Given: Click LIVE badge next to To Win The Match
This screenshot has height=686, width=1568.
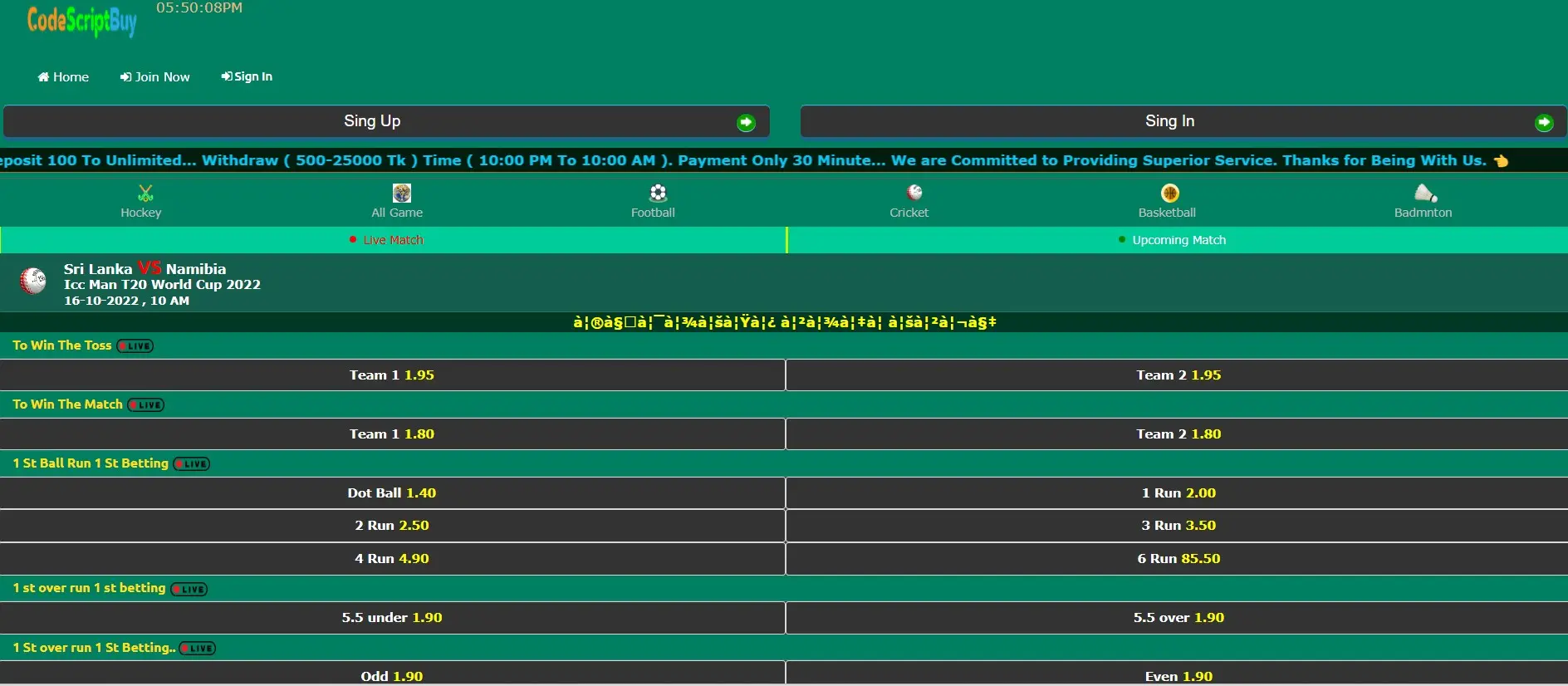Looking at the screenshot, I should (146, 405).
